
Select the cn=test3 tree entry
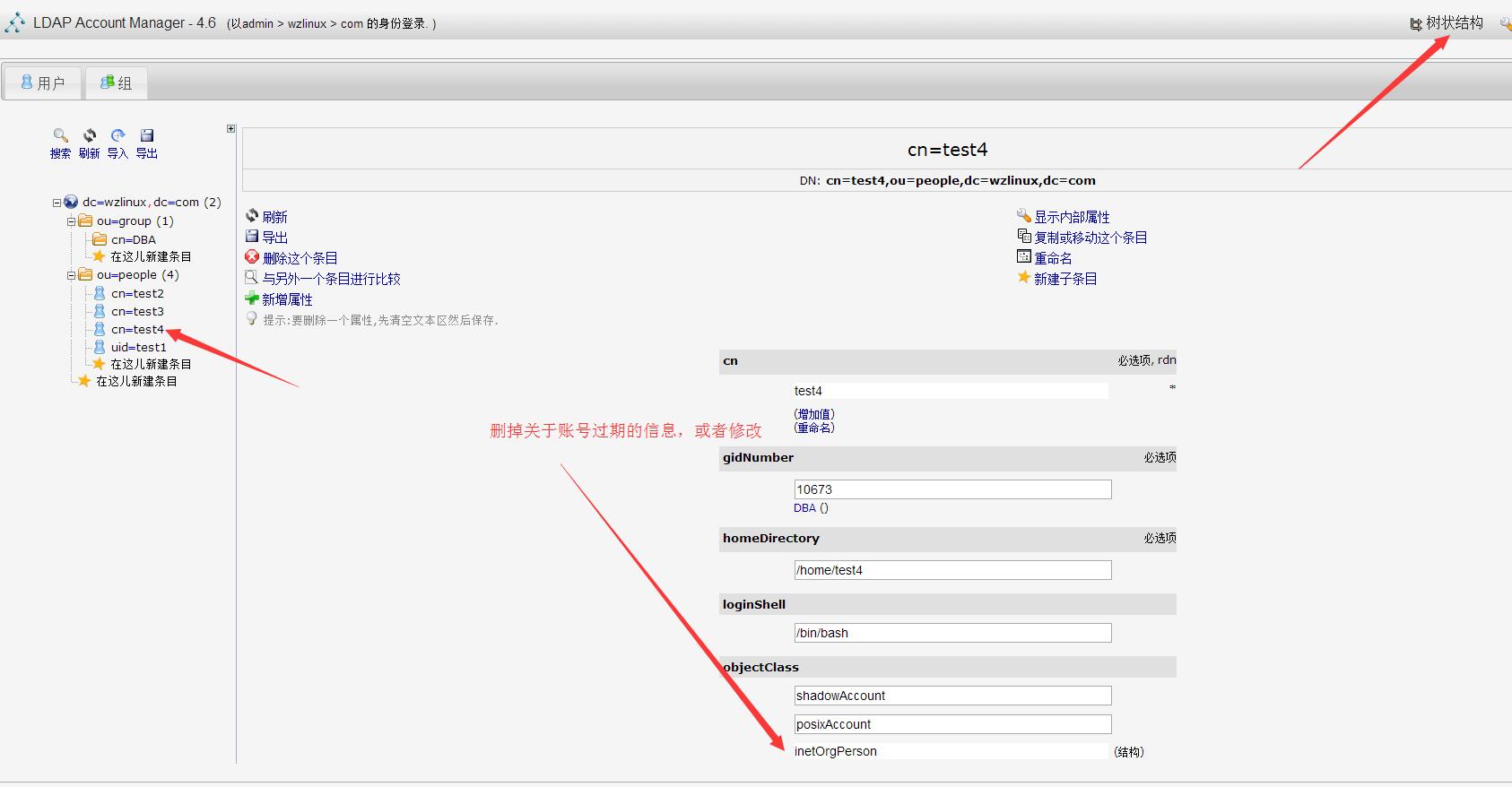(x=137, y=311)
